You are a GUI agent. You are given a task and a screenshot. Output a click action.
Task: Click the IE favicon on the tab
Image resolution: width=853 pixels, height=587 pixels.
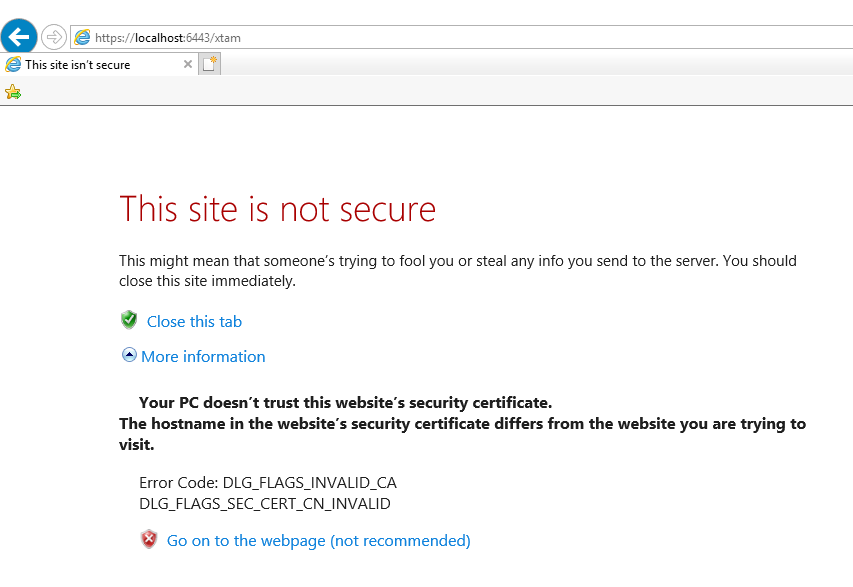14,64
